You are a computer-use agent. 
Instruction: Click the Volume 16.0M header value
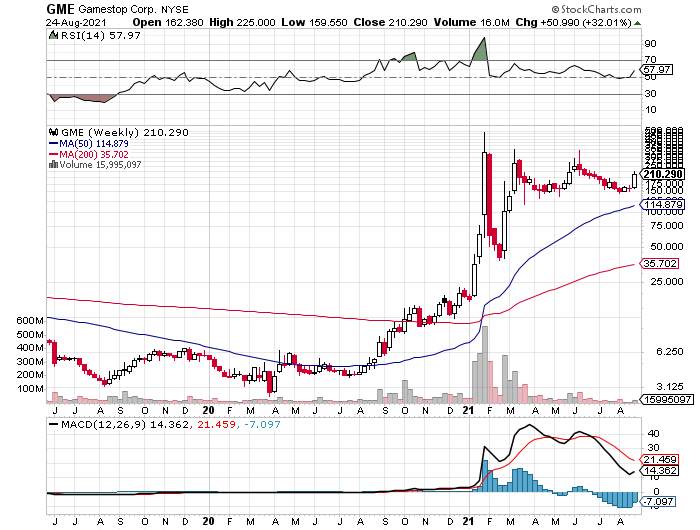click(x=471, y=22)
